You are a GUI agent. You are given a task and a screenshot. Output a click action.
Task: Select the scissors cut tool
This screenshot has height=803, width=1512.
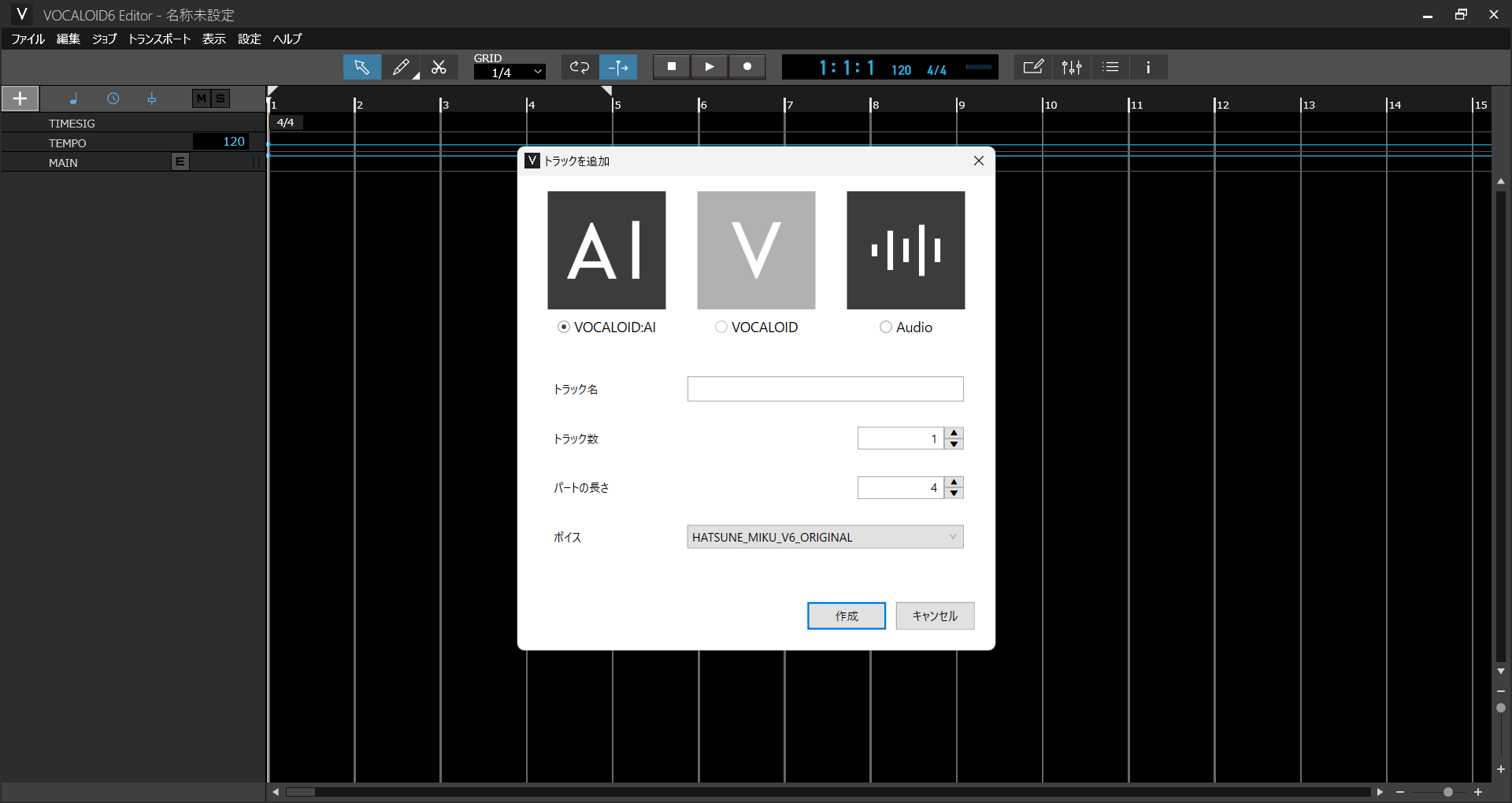coord(439,67)
